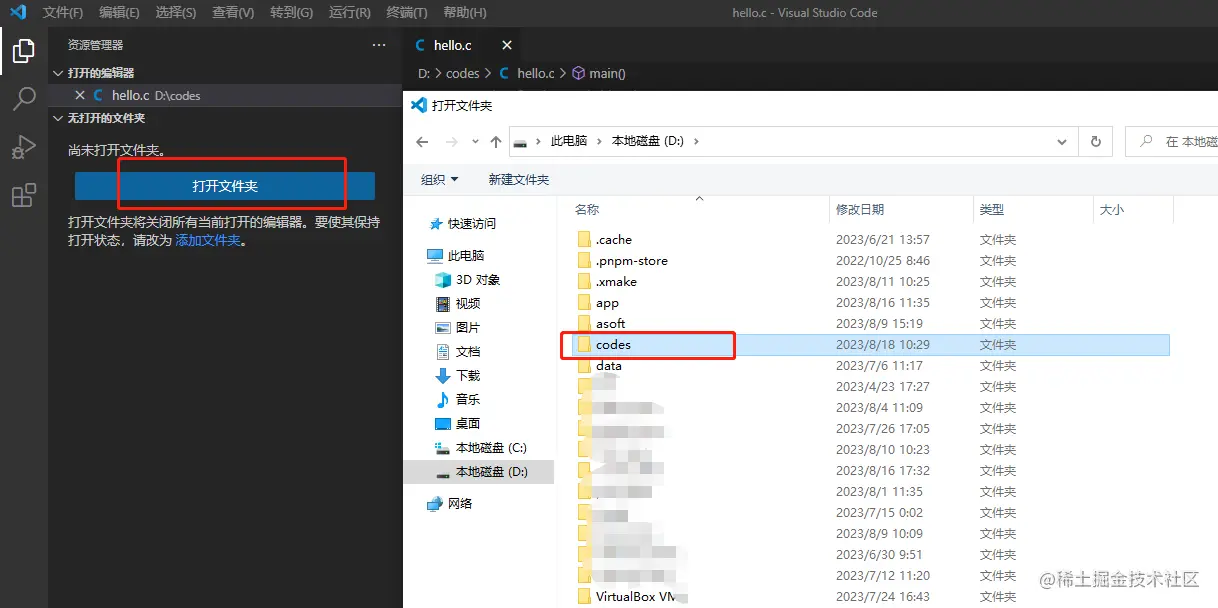Click 新建文件夹 in dialog toolbar
The width and height of the screenshot is (1218, 608).
[519, 179]
